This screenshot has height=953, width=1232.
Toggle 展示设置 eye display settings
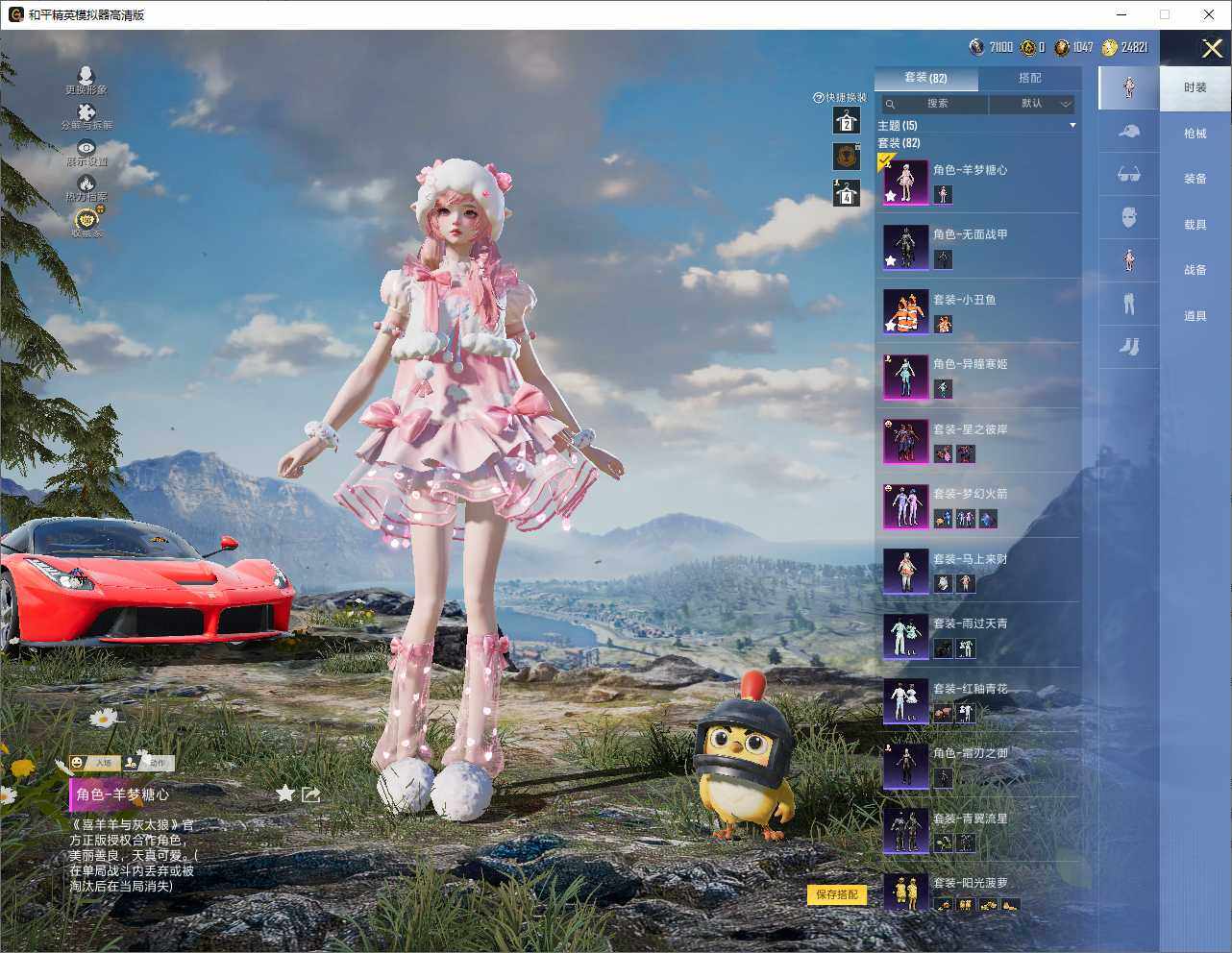click(x=86, y=149)
